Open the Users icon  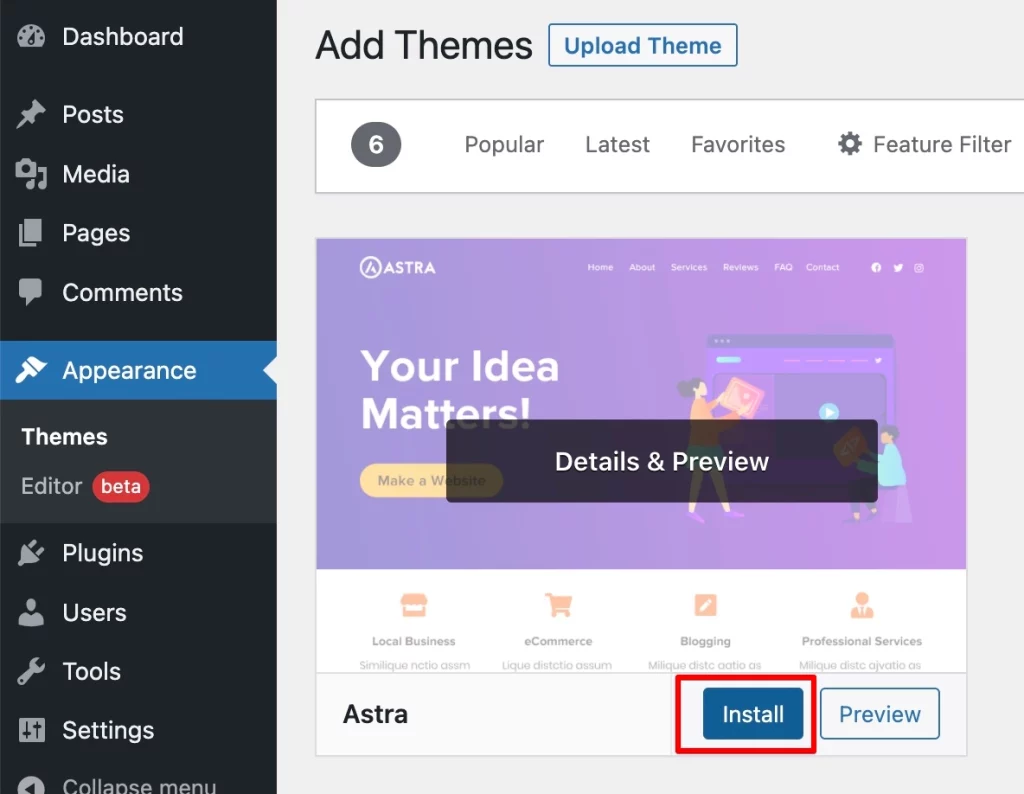coord(30,613)
